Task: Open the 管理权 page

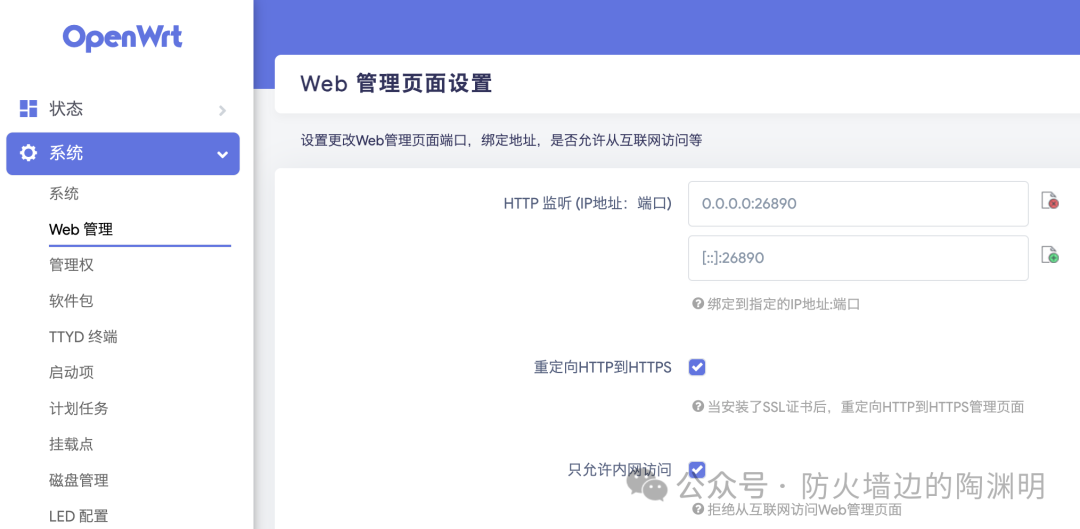Action: pyautogui.click(x=71, y=265)
